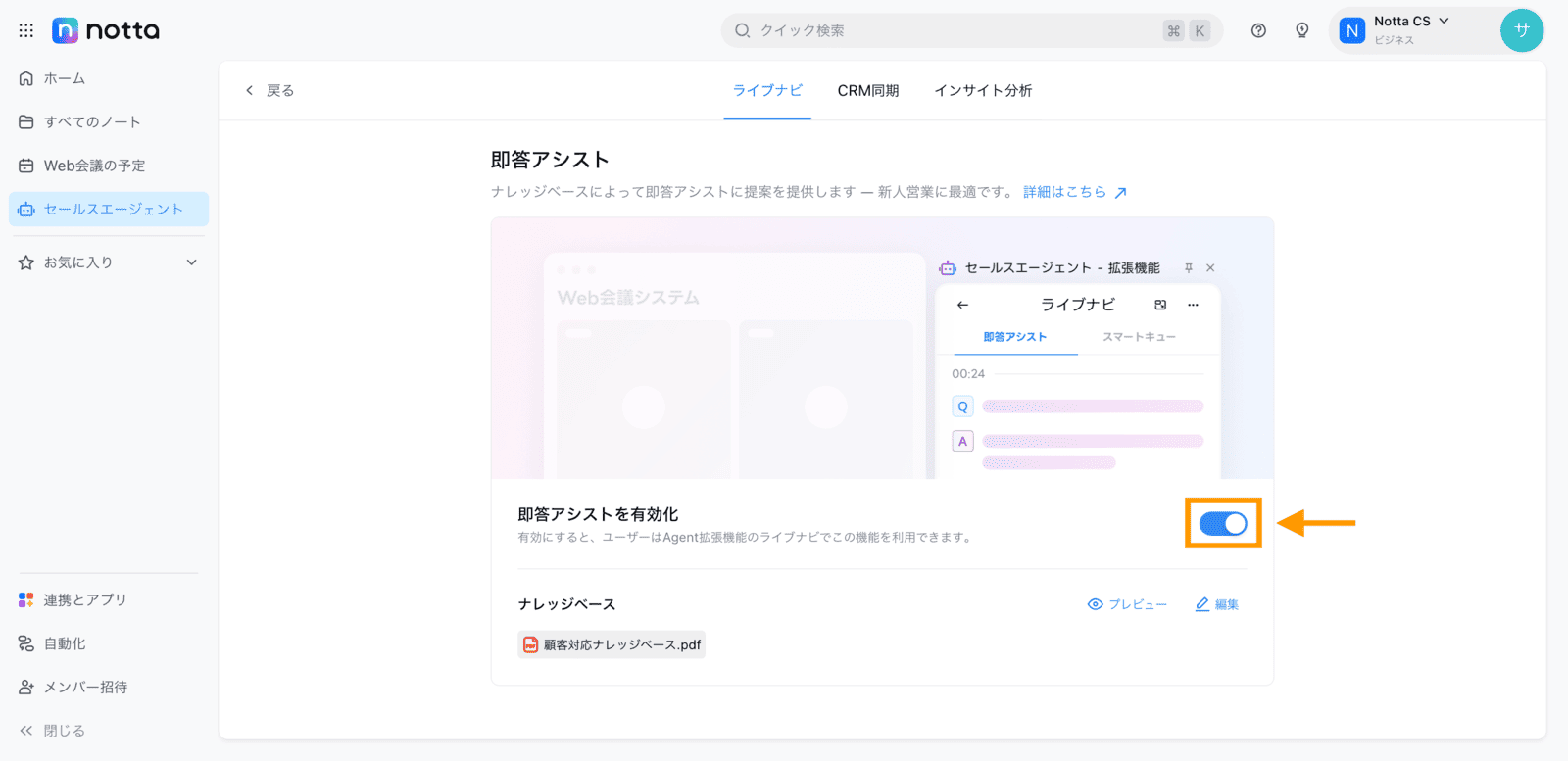Image resolution: width=1568 pixels, height=761 pixels.
Task: Open the teal user profile avatar
Action: 1522,30
